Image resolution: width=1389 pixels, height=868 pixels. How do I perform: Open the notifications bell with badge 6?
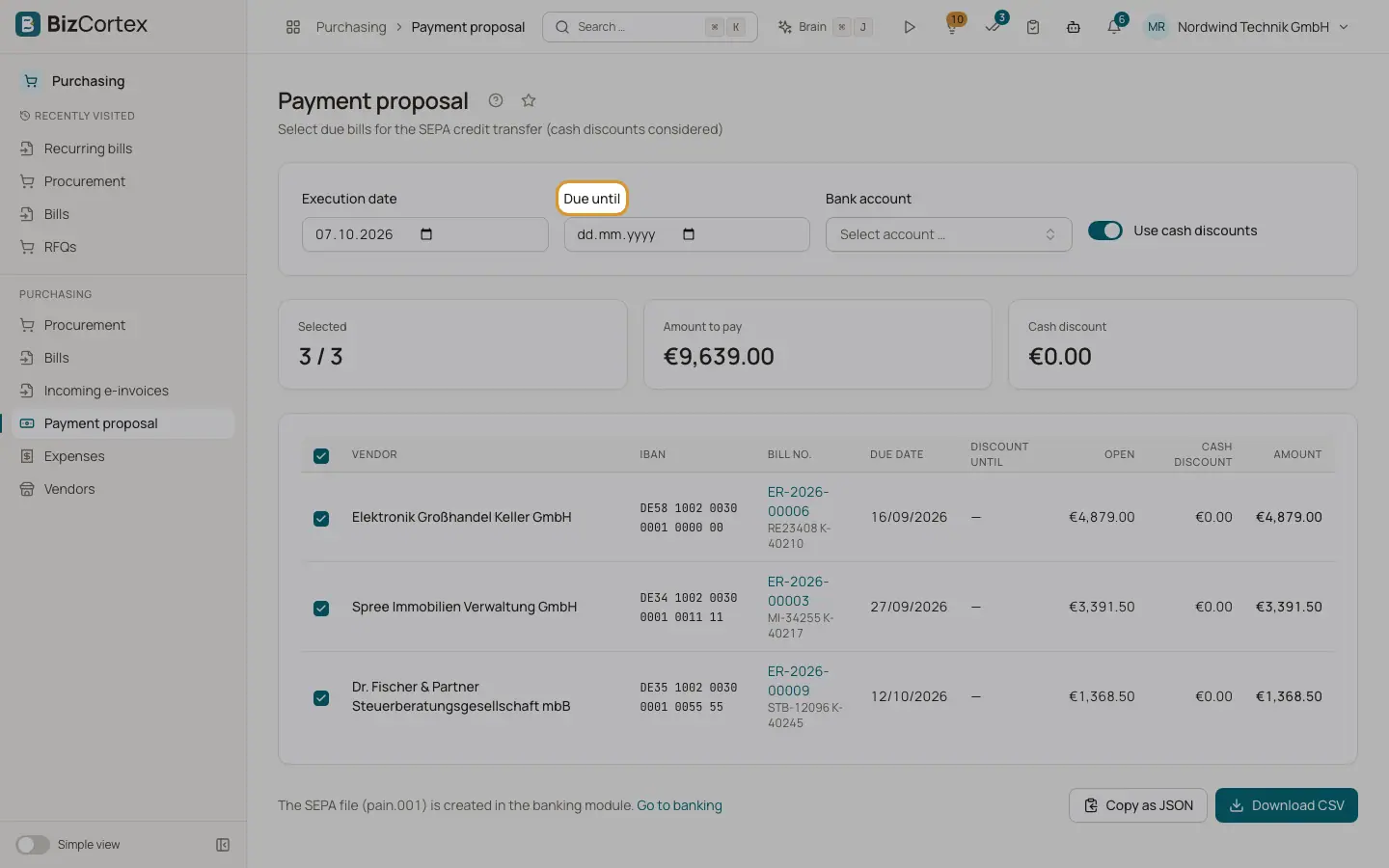pyautogui.click(x=1115, y=25)
